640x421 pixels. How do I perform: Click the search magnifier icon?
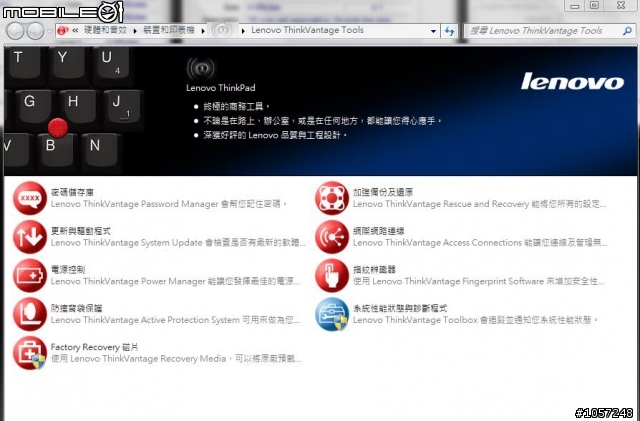coord(627,31)
